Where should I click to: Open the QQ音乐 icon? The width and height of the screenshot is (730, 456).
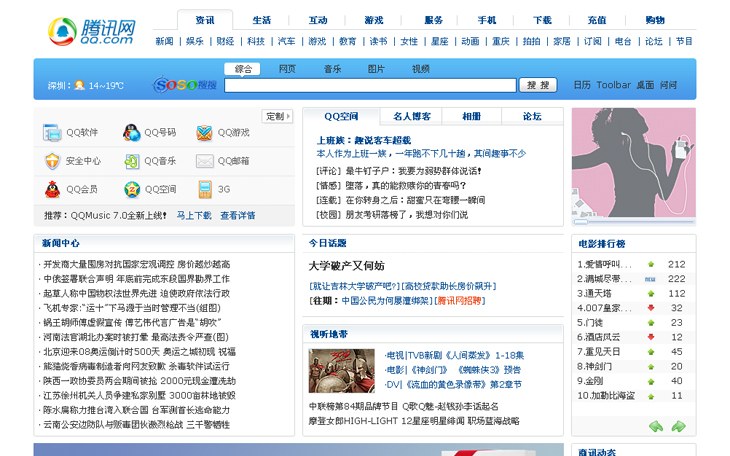(x=131, y=161)
